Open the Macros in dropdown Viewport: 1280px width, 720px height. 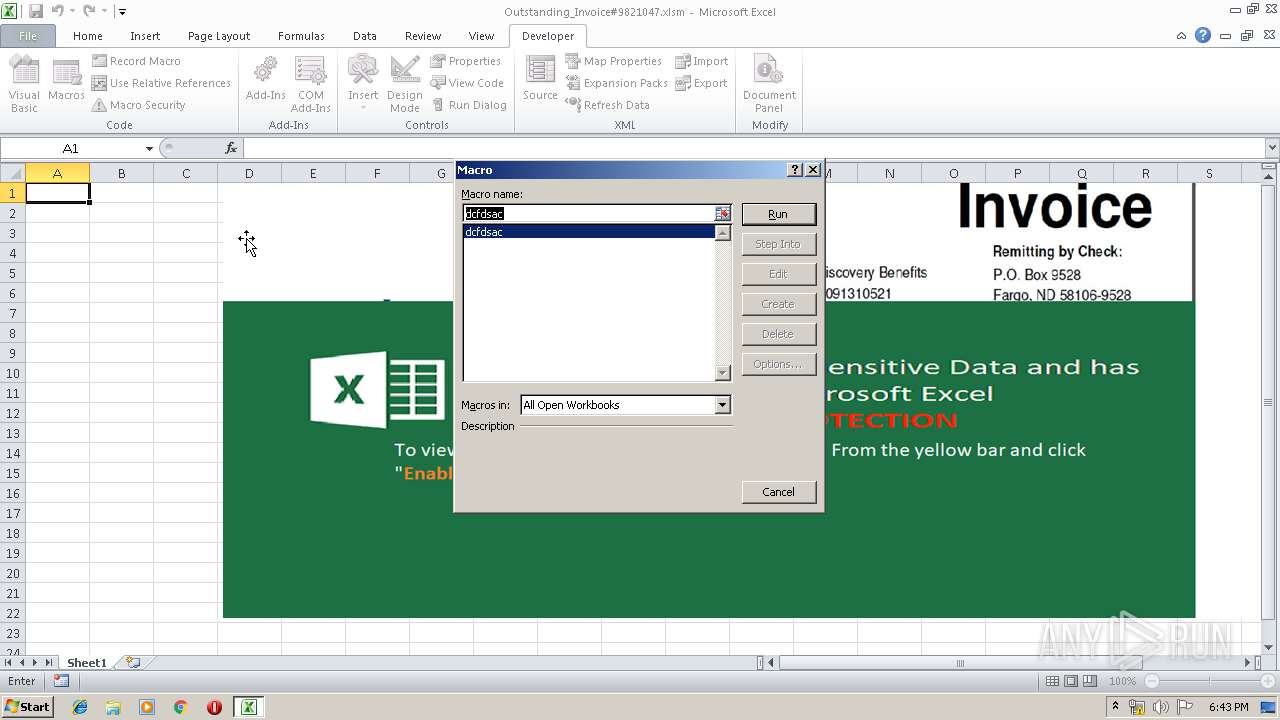722,405
